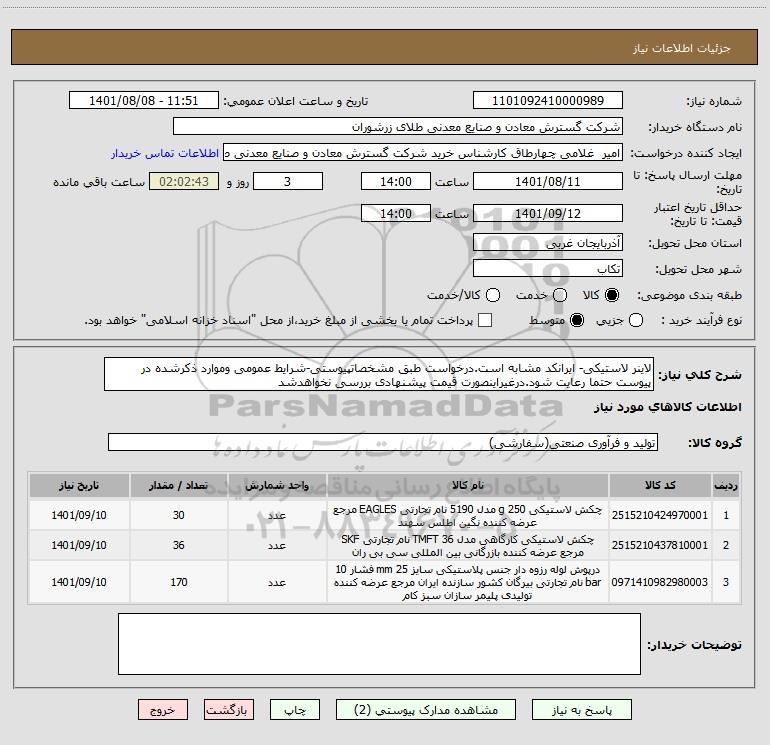Click quantity 170 in row 3
The width and height of the screenshot is (770, 745).
pos(179,582)
